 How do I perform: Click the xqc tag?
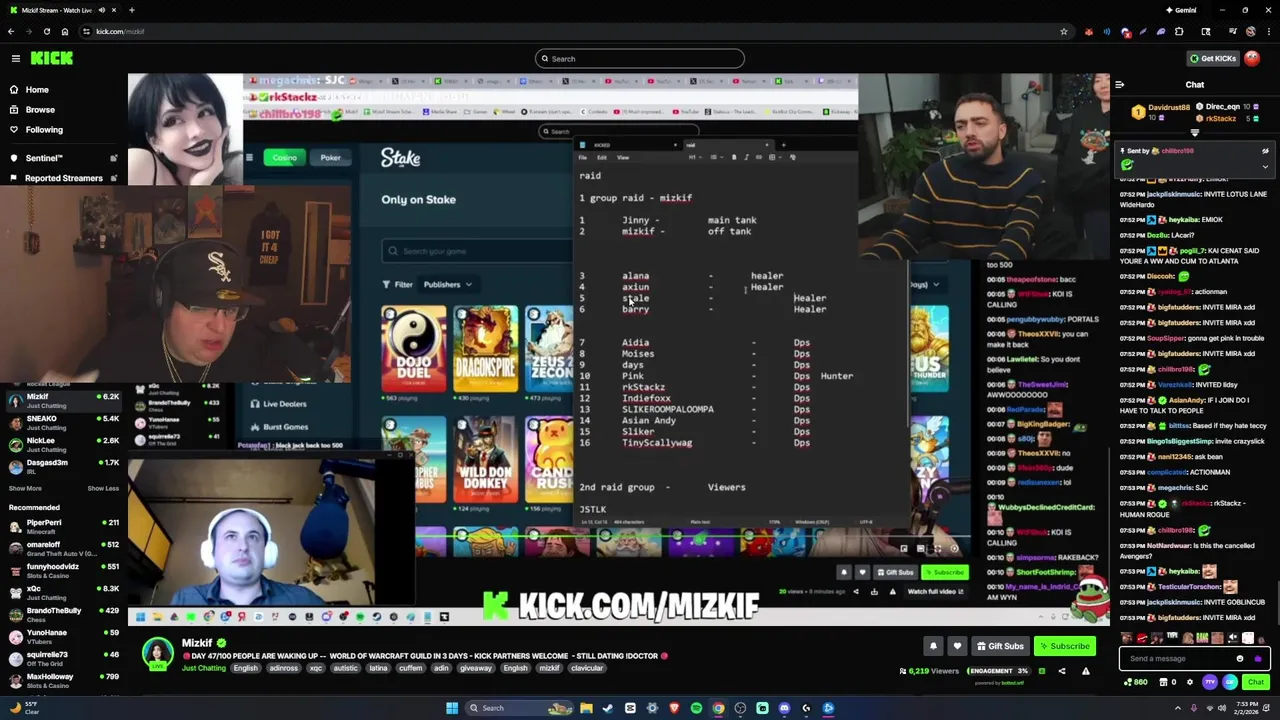[x=316, y=668]
